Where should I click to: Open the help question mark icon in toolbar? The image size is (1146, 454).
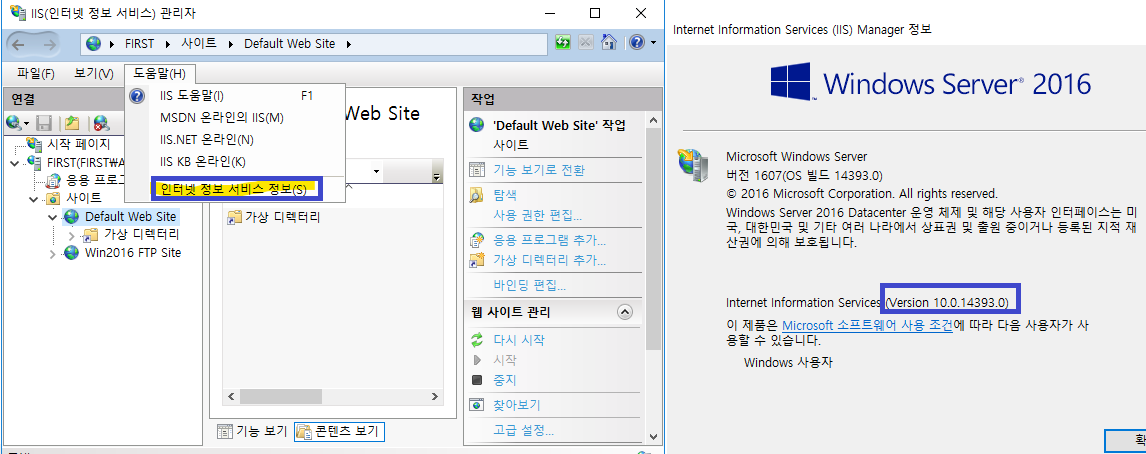[637, 42]
